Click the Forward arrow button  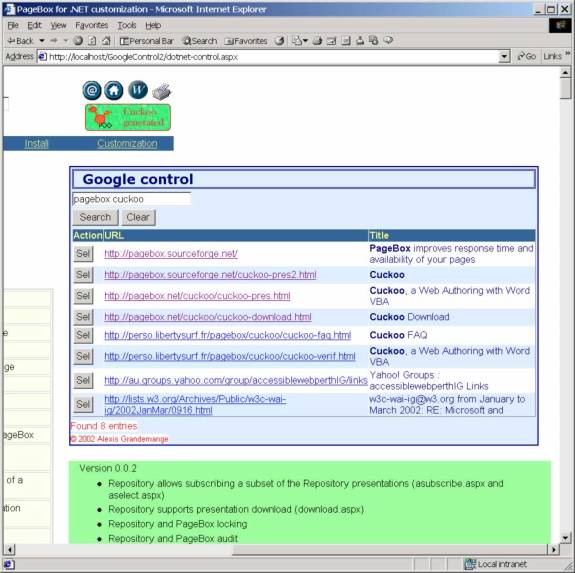pyautogui.click(x=54, y=41)
